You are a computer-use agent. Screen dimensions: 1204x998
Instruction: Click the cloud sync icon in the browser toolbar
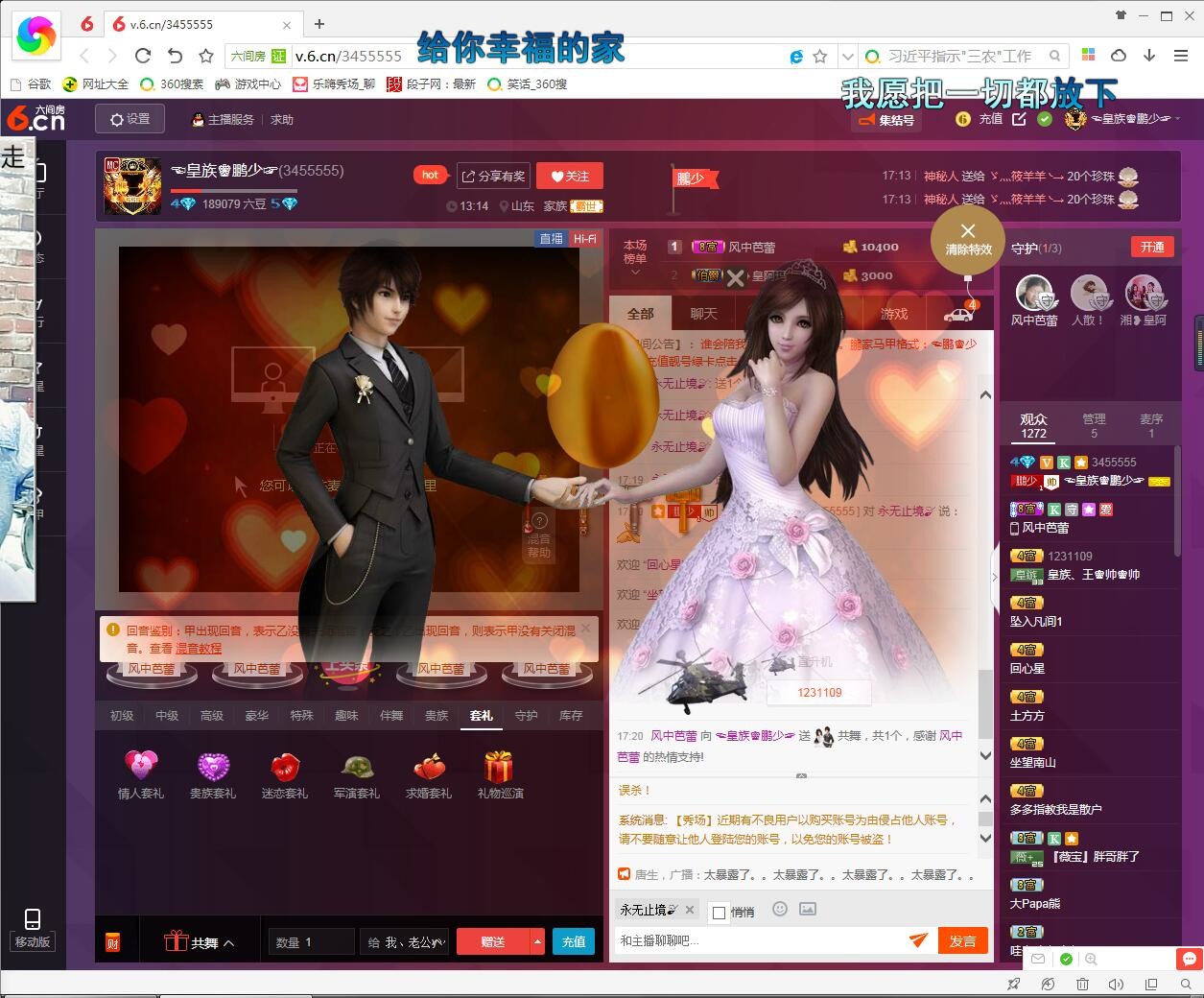coord(1119,56)
